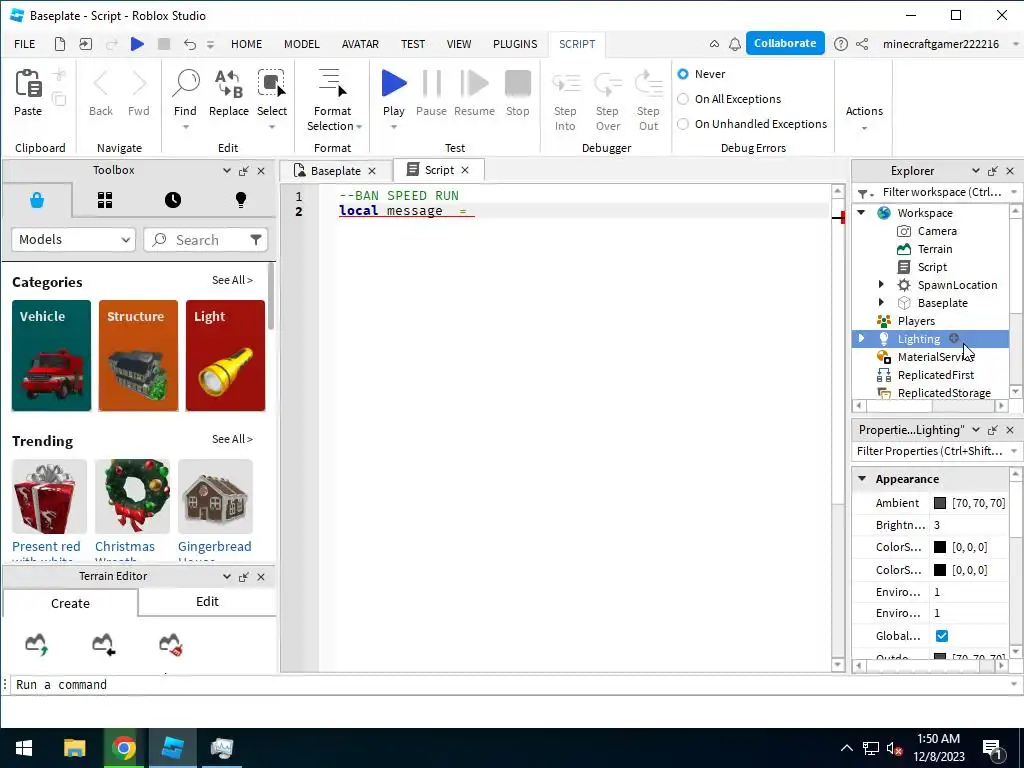The width and height of the screenshot is (1024, 768).
Task: Open the Structure category thumbnail
Action: pos(138,356)
